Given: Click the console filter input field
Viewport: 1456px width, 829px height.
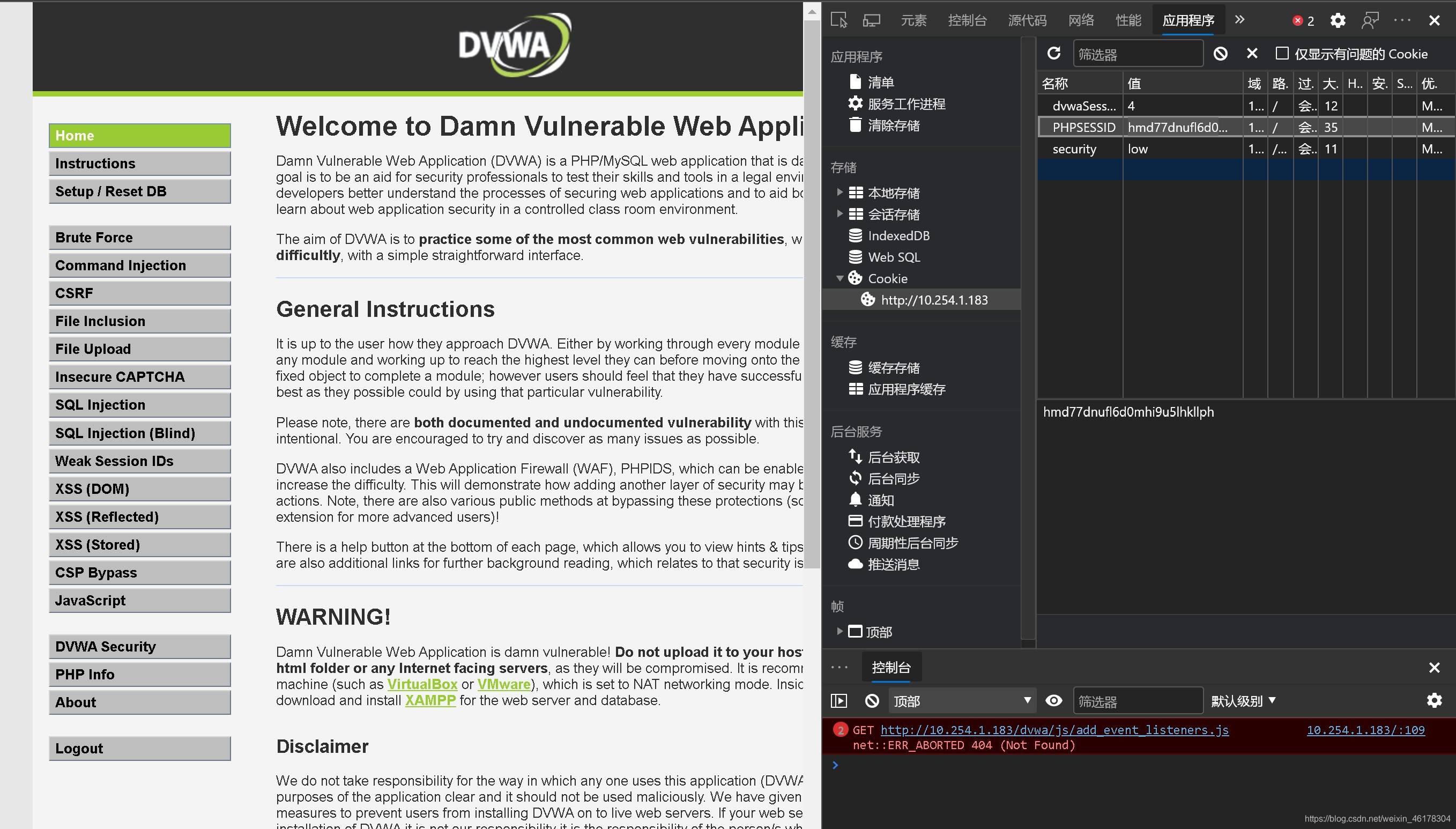Looking at the screenshot, I should click(x=1138, y=701).
